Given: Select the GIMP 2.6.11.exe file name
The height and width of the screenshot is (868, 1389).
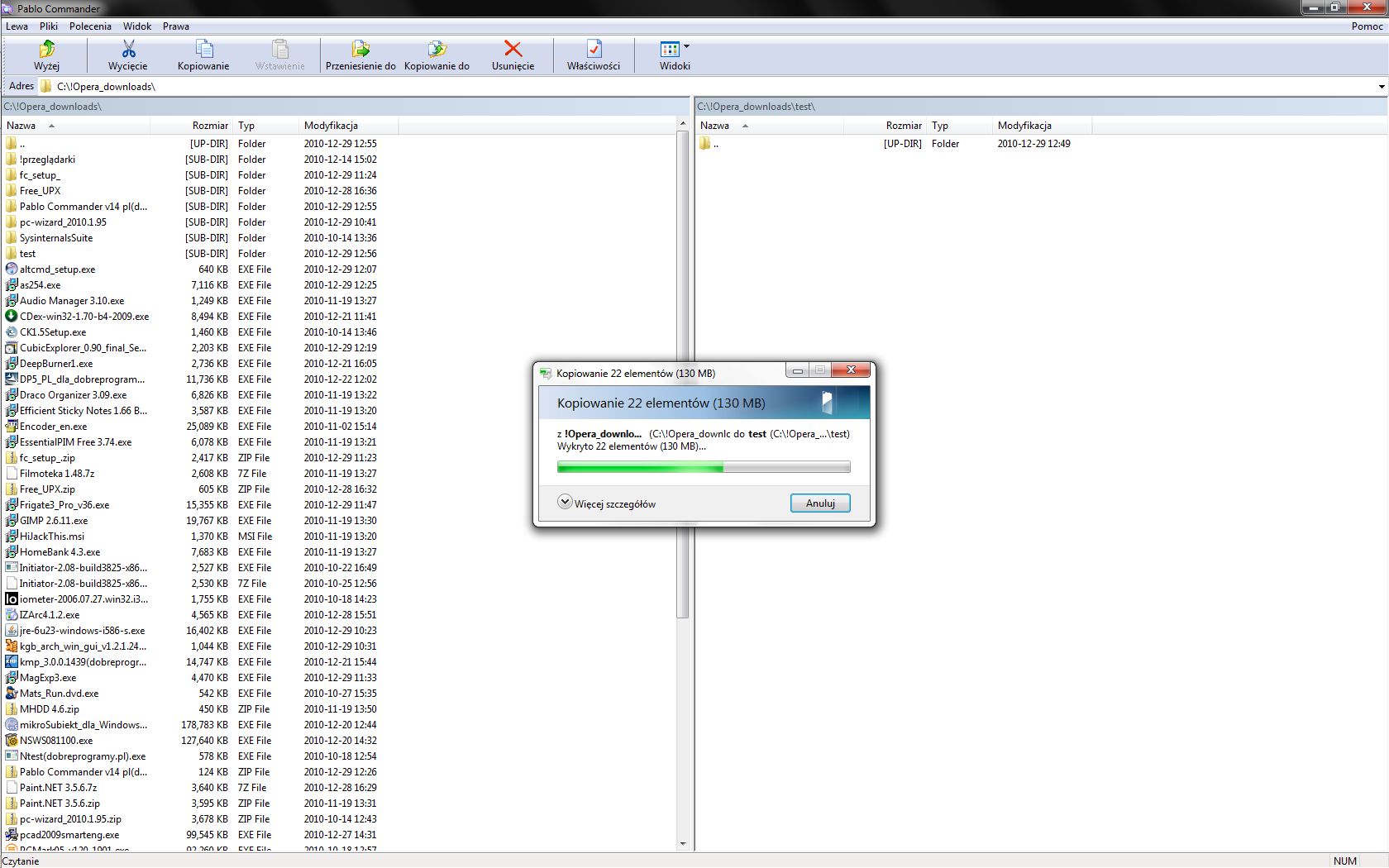Looking at the screenshot, I should (54, 521).
